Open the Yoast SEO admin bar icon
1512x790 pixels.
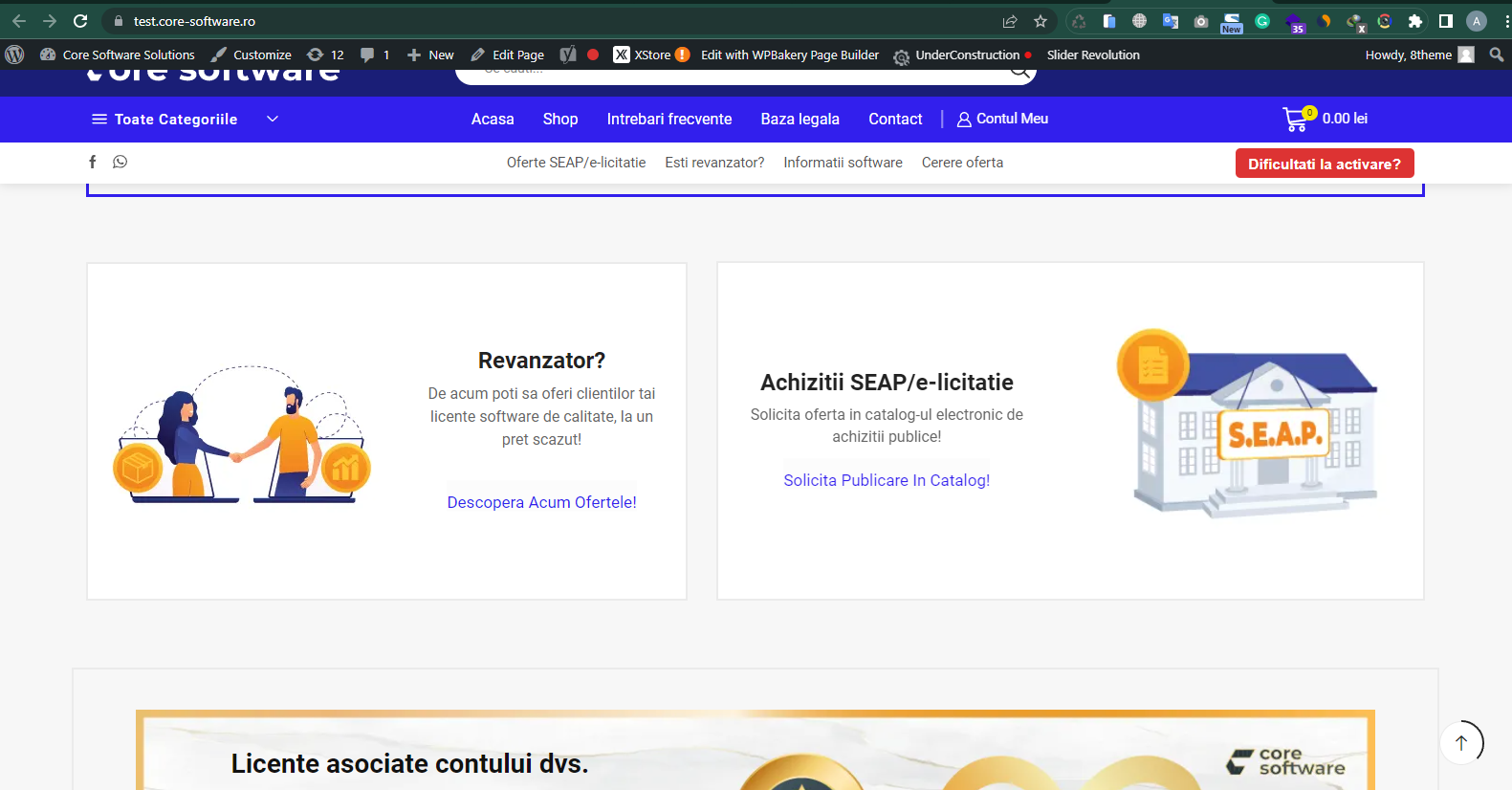[x=568, y=55]
